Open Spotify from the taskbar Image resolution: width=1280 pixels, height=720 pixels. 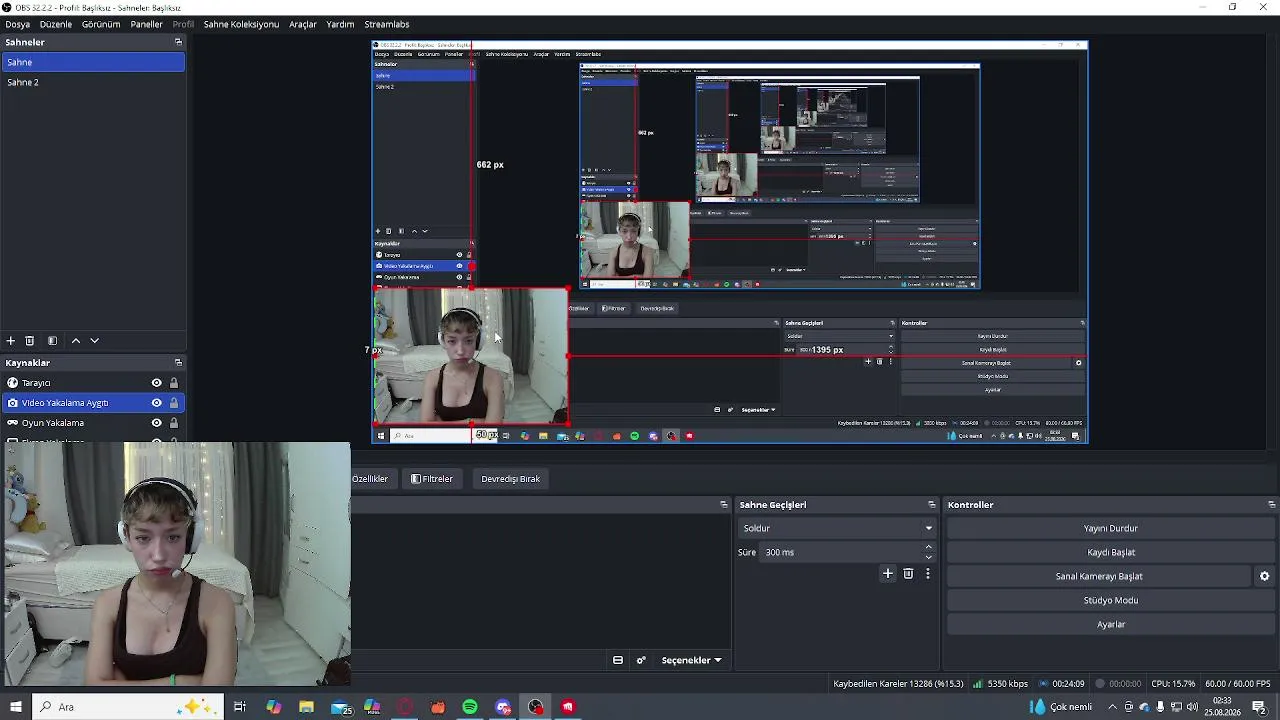pos(470,707)
